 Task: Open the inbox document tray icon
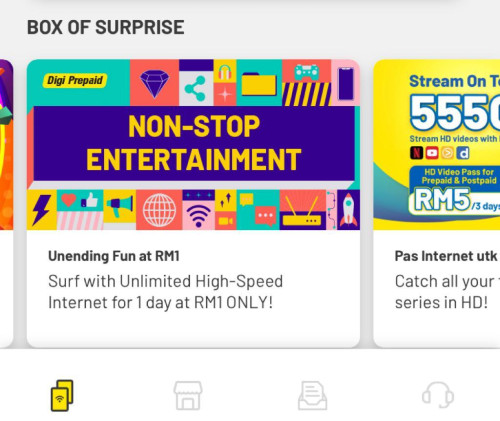[x=312, y=396]
